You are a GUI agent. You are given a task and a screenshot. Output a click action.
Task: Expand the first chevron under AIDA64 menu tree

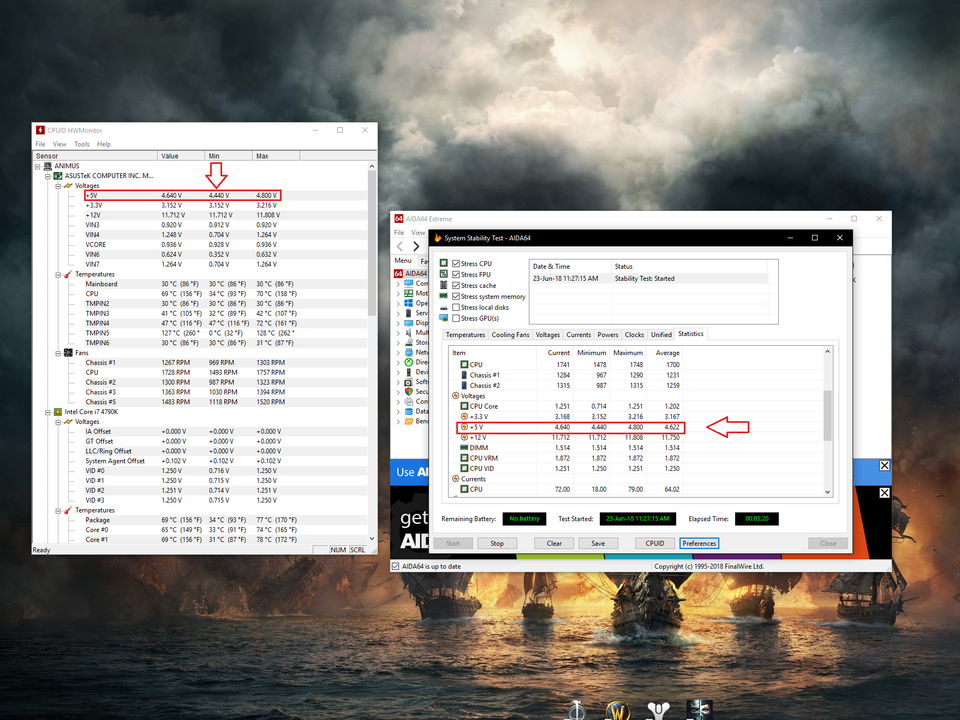[x=398, y=284]
